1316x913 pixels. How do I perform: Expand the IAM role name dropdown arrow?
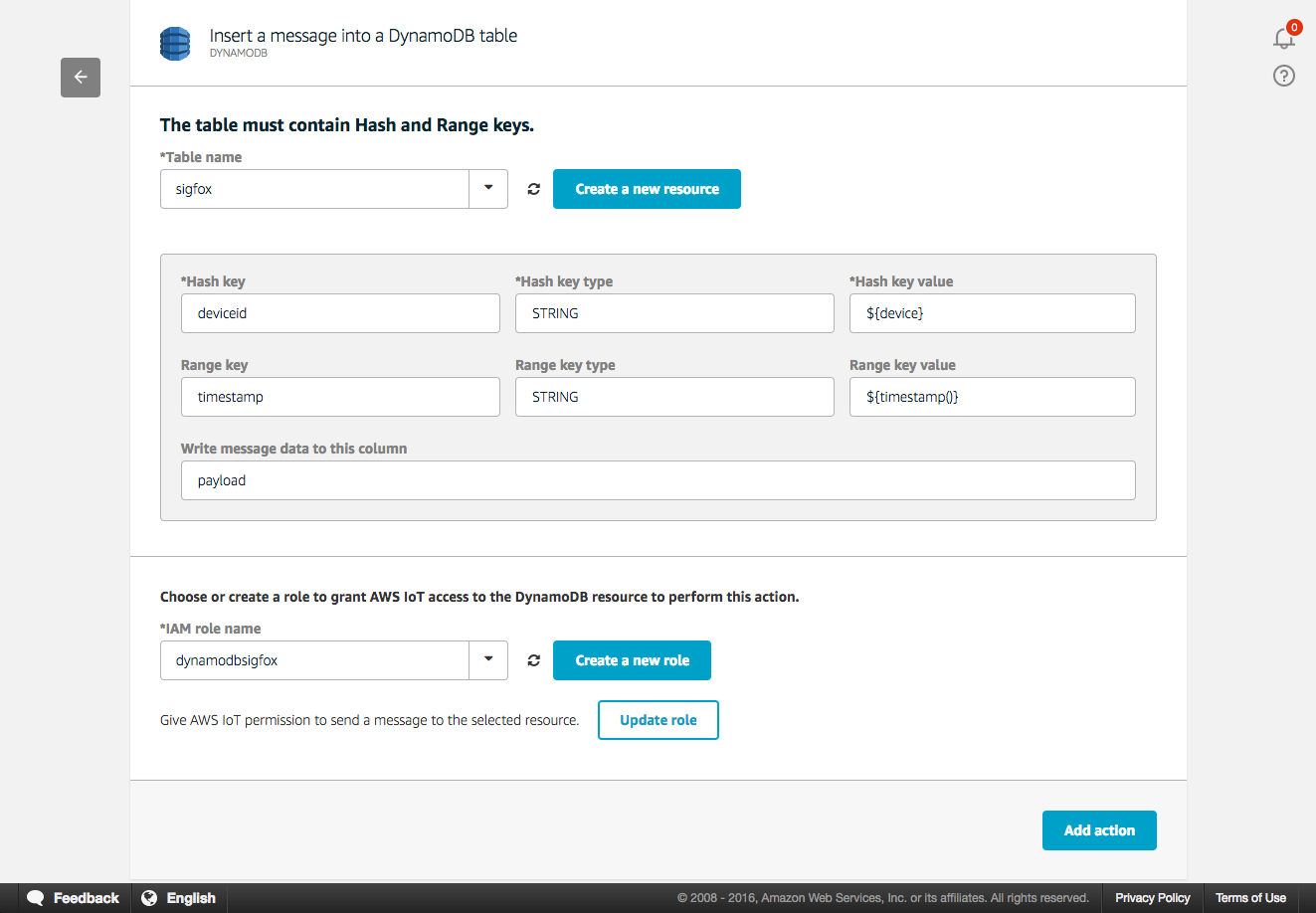488,660
